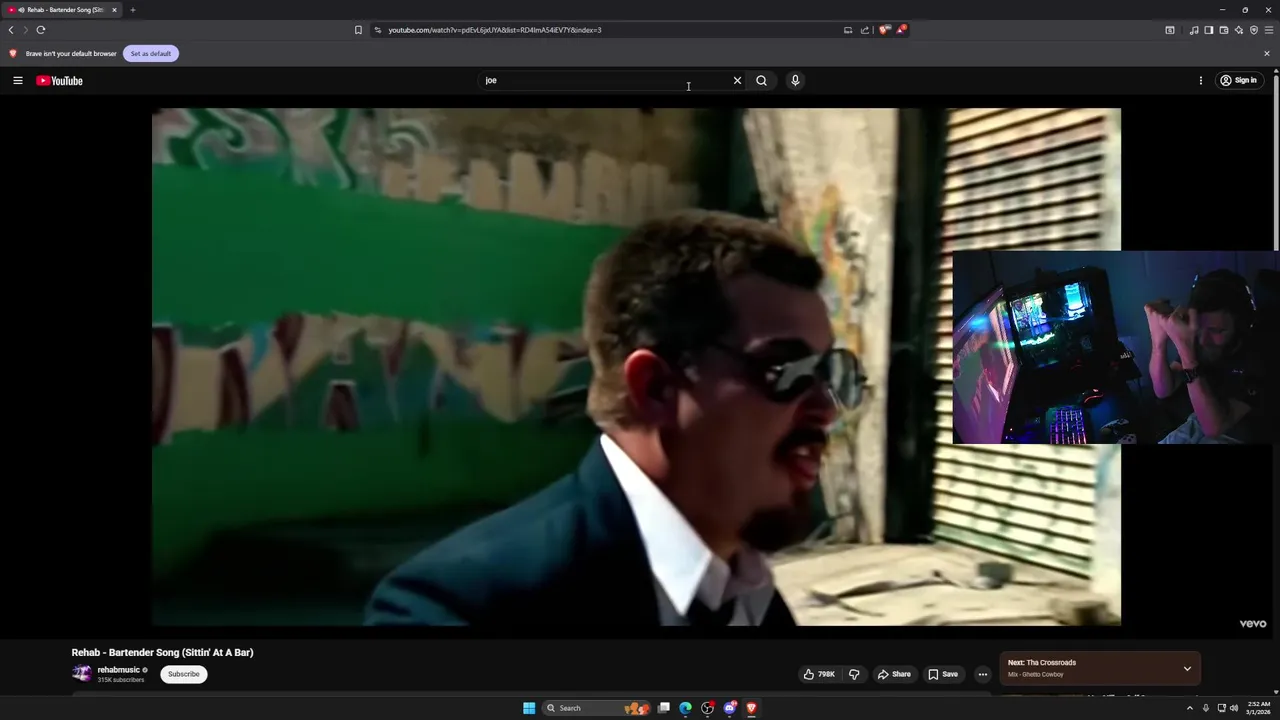Image resolution: width=1280 pixels, height=720 pixels.
Task: Share the Bartender Song video
Action: 894,674
